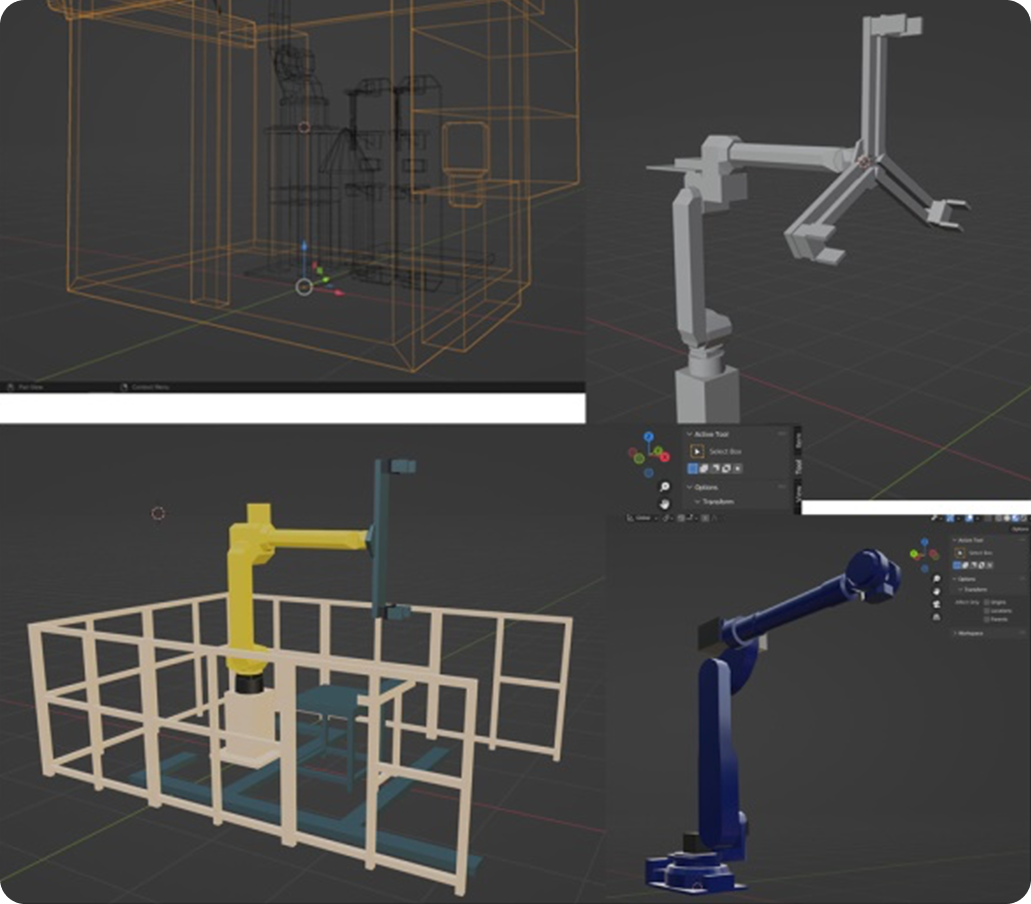Enable Locations checkbox under Affect Only
Screen dimensions: 1031x904
coord(986,611)
